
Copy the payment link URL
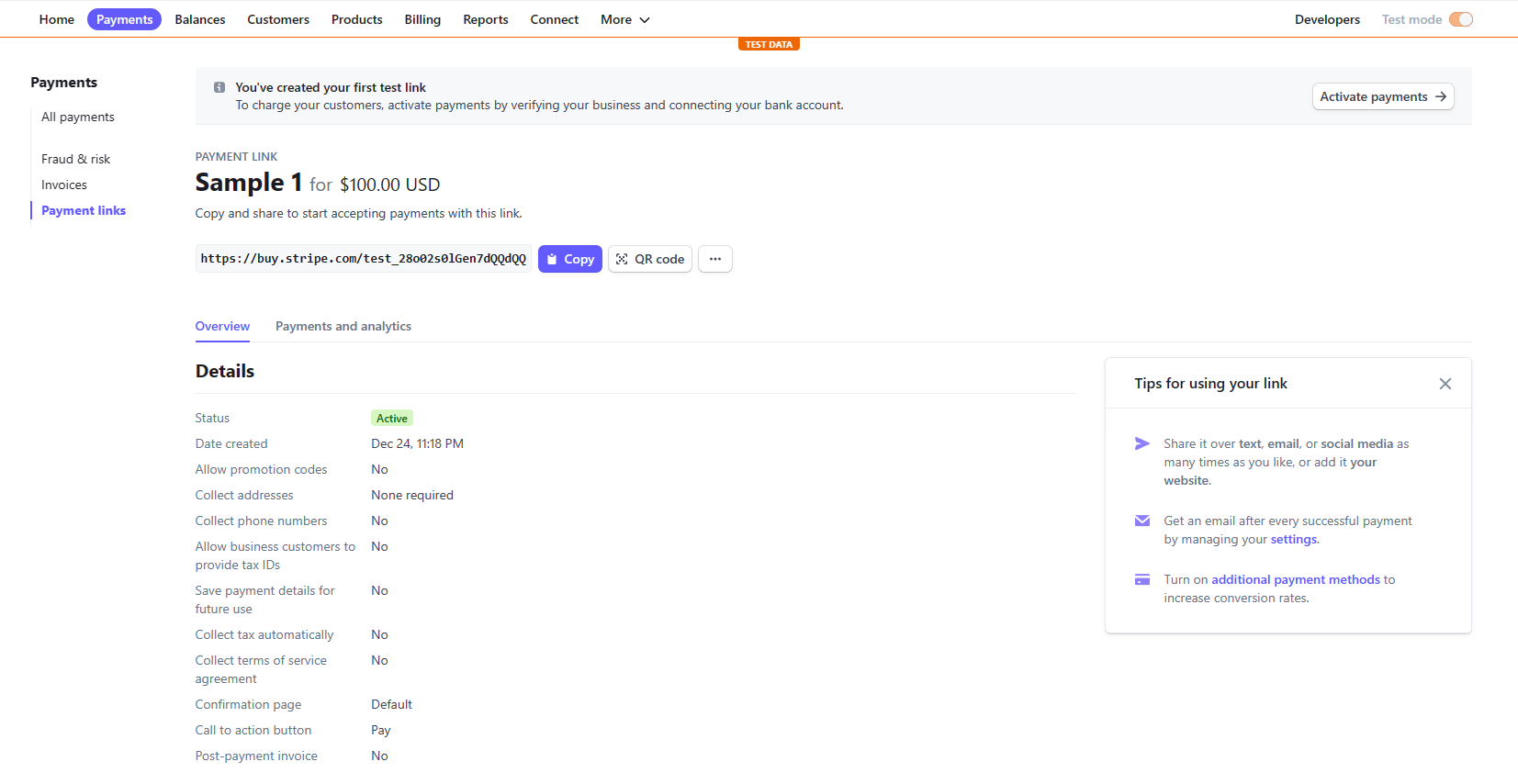point(570,259)
